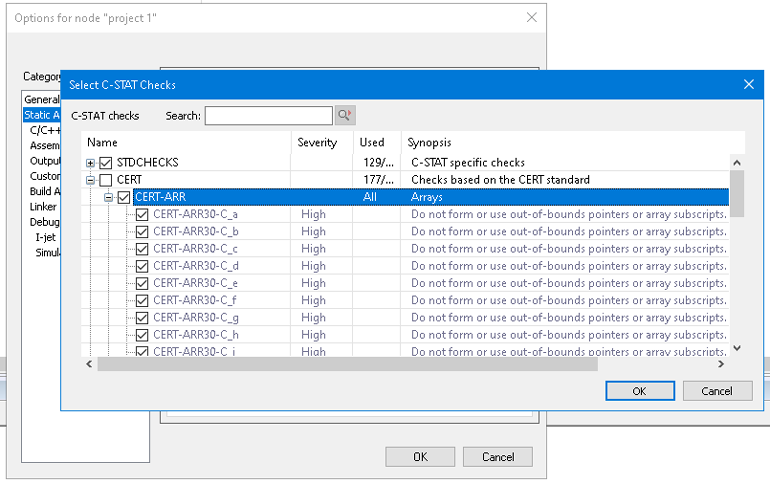
Task: Select the I-jet category item
Action: 45,237
